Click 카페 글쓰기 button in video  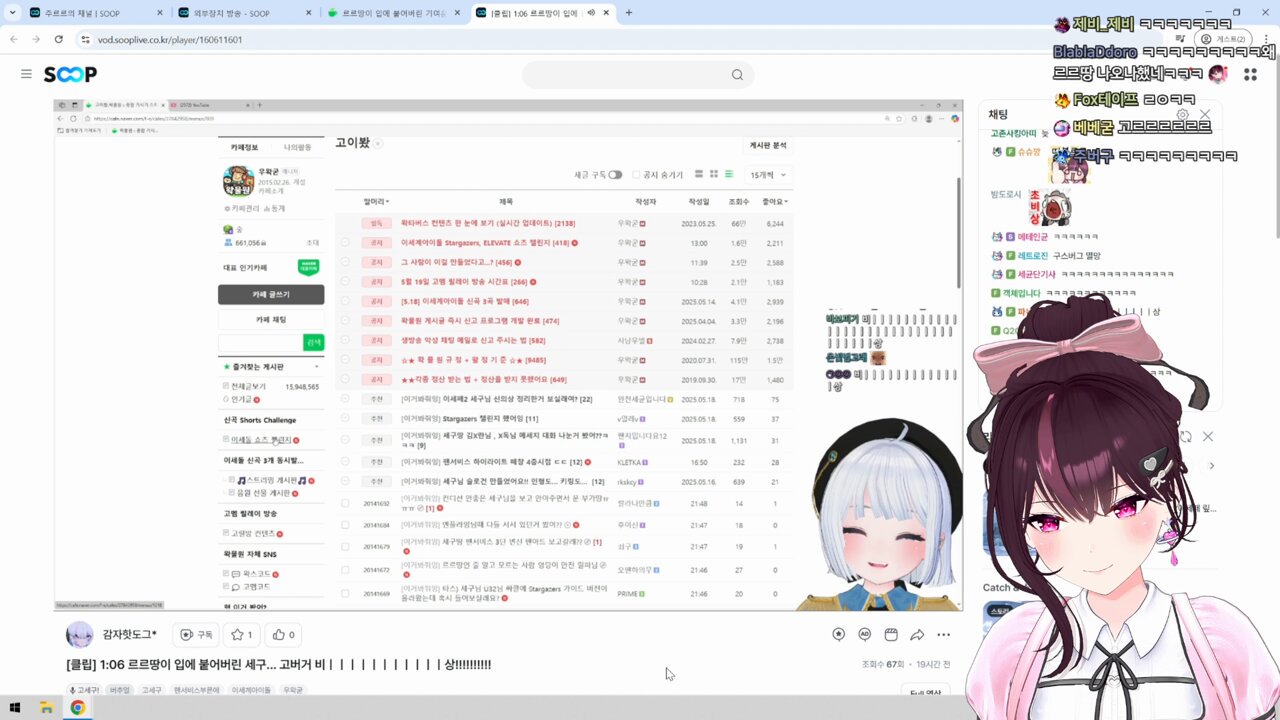tap(271, 294)
